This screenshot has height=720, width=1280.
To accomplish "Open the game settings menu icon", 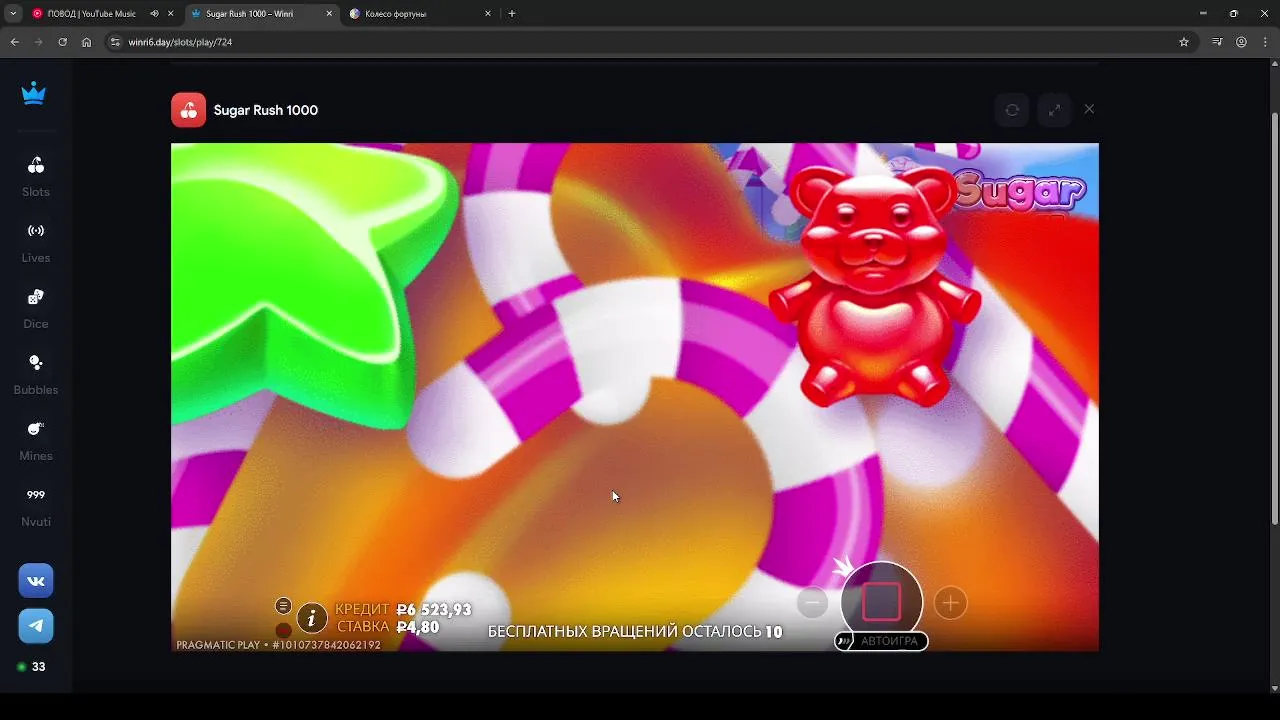I will (283, 606).
